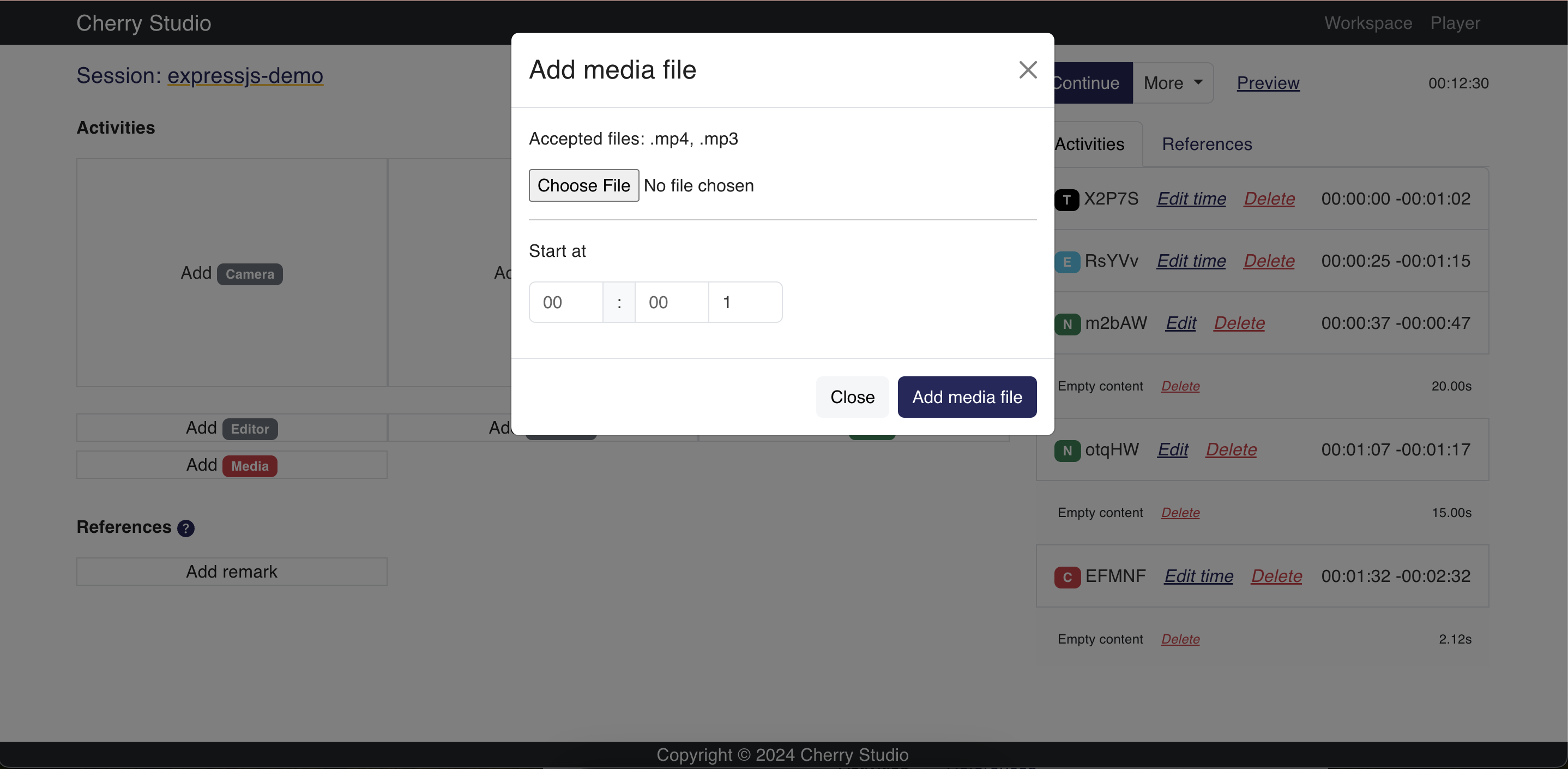Click Edit time for X2P7S
1568x769 pixels.
[1191, 199]
